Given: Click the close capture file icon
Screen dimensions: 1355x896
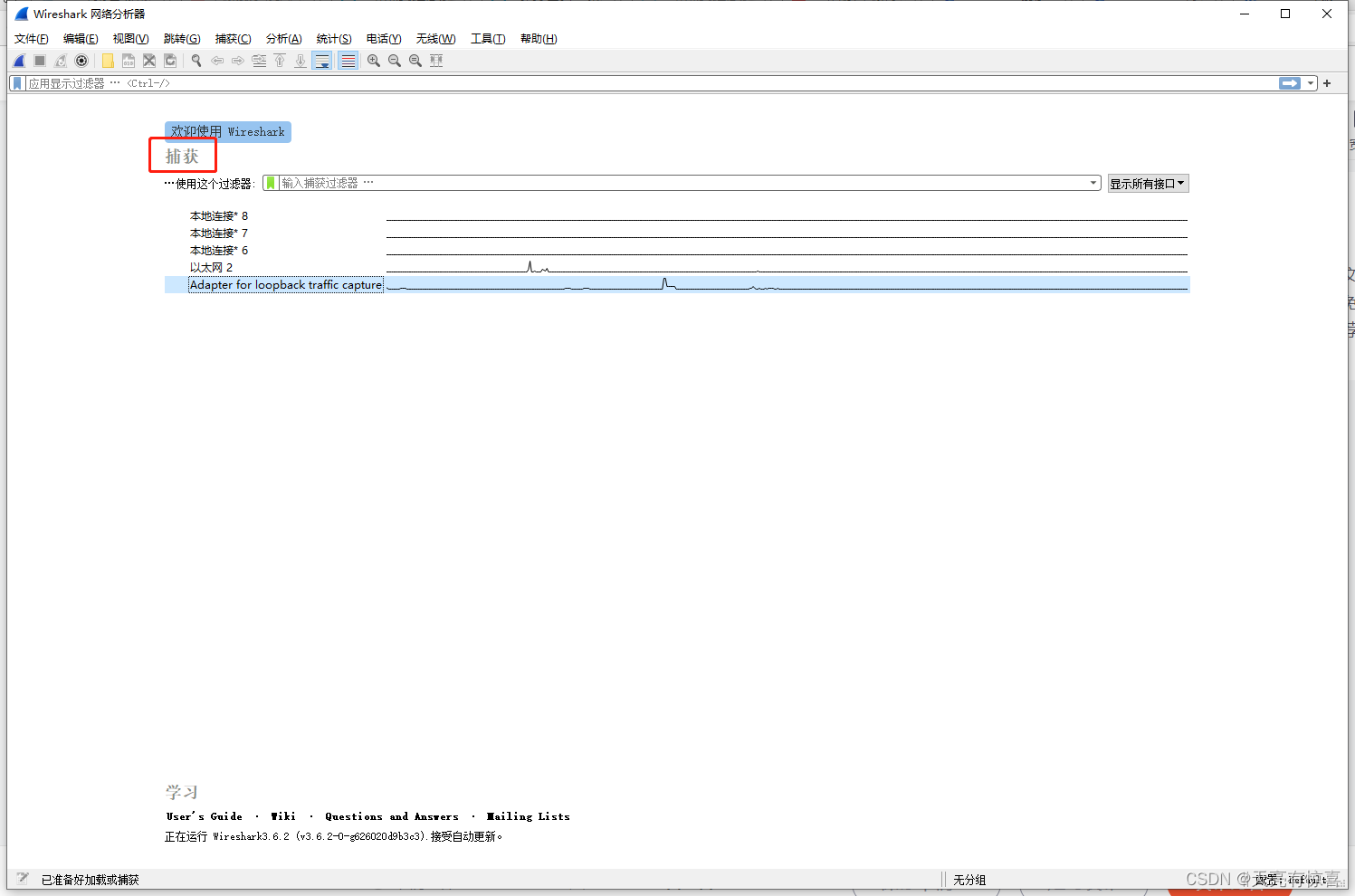Looking at the screenshot, I should point(149,61).
